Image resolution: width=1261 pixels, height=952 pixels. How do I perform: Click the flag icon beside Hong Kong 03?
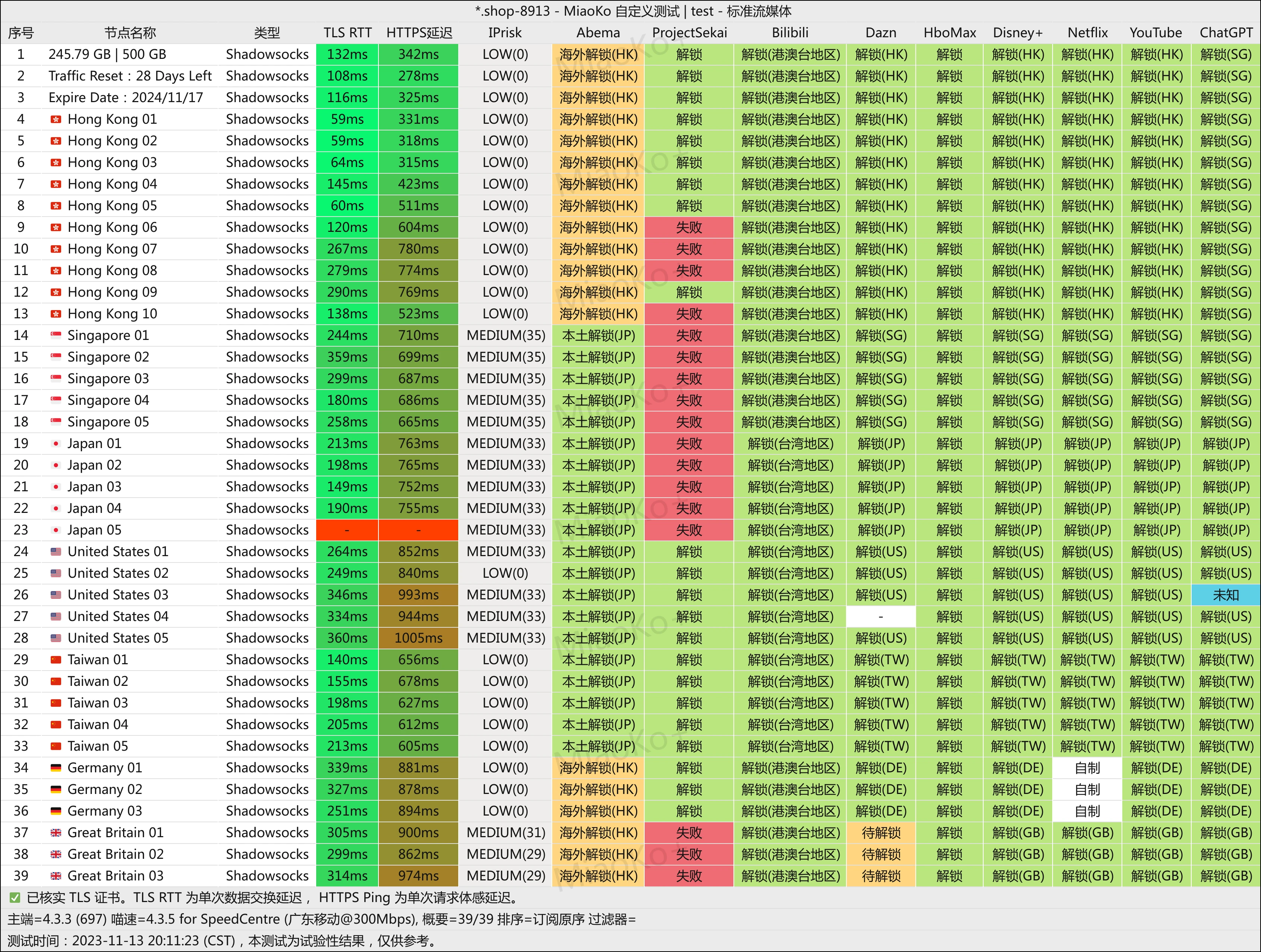tap(56, 163)
